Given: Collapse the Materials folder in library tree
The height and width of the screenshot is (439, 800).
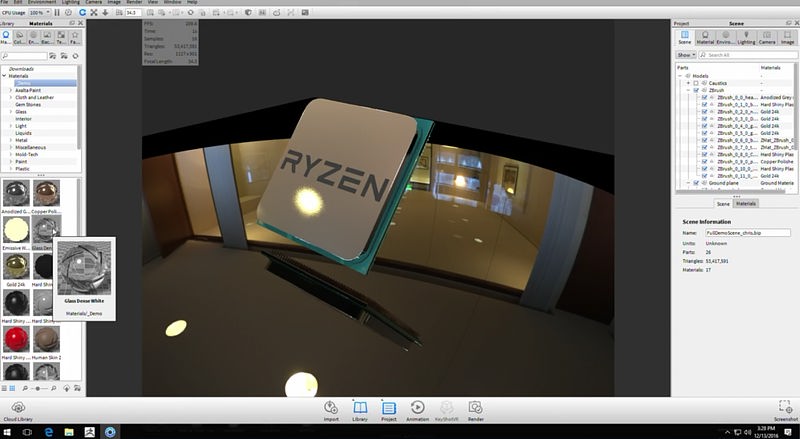Looking at the screenshot, I should pos(4,76).
